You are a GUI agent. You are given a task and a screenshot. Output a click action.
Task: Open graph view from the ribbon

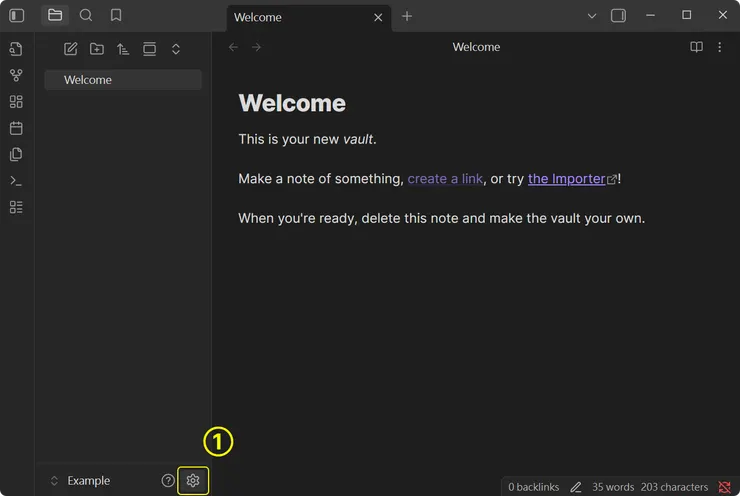(x=16, y=75)
